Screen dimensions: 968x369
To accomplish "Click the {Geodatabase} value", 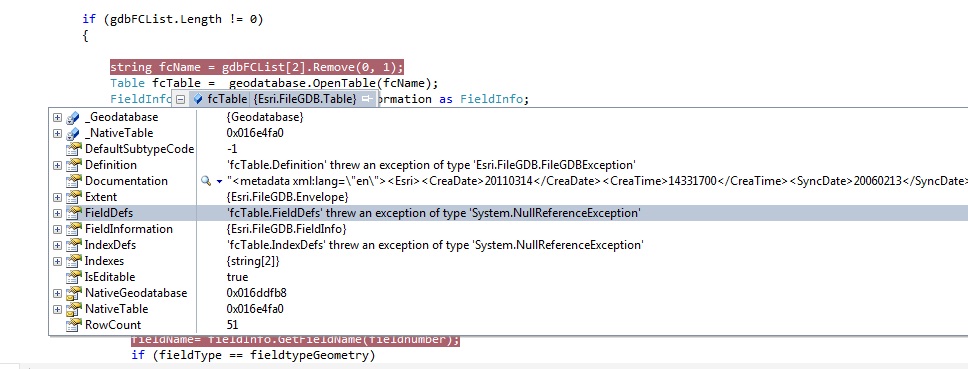I will (265, 117).
